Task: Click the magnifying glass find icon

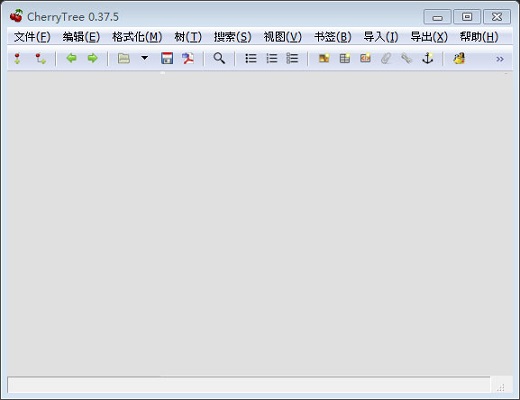Action: click(x=219, y=58)
